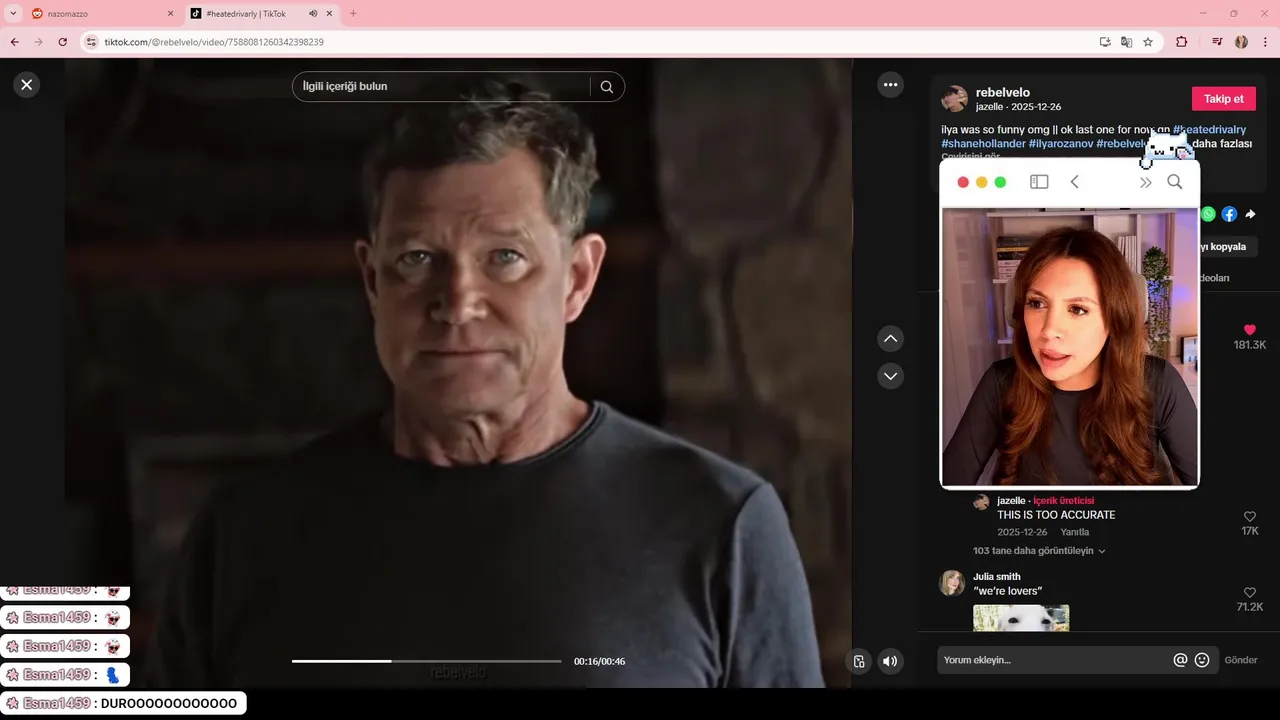Open the #shanehollander hashtag
This screenshot has height=720, width=1280.
983,144
